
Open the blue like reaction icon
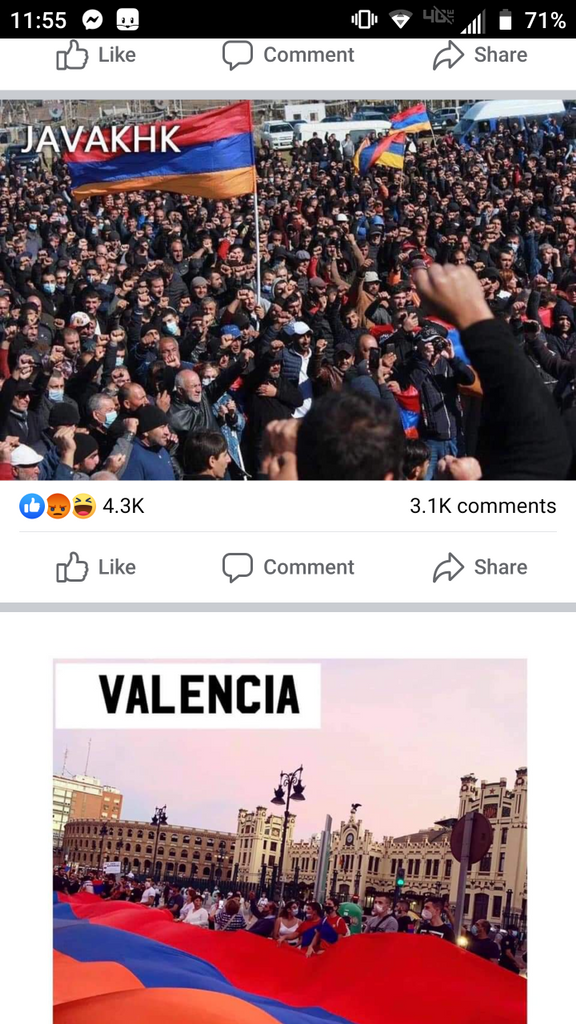[x=32, y=506]
